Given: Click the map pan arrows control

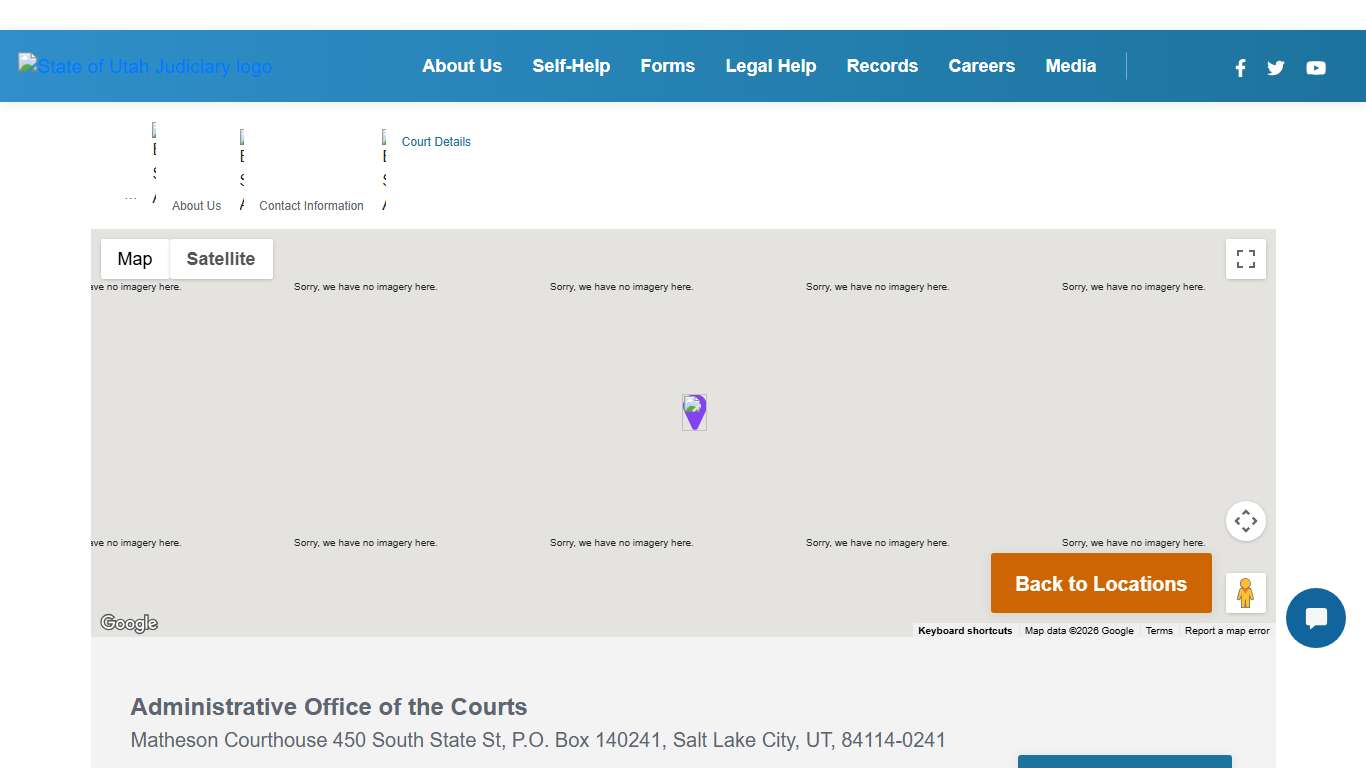Looking at the screenshot, I should (x=1245, y=521).
